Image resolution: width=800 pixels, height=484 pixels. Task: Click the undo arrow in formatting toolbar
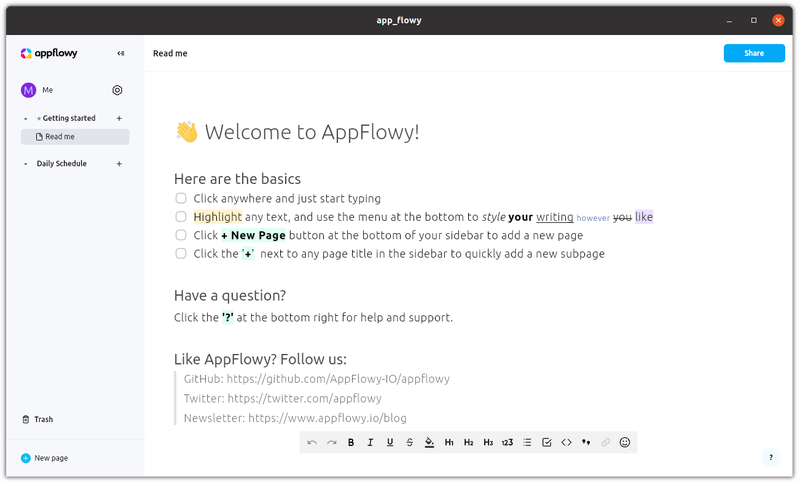pyautogui.click(x=312, y=443)
